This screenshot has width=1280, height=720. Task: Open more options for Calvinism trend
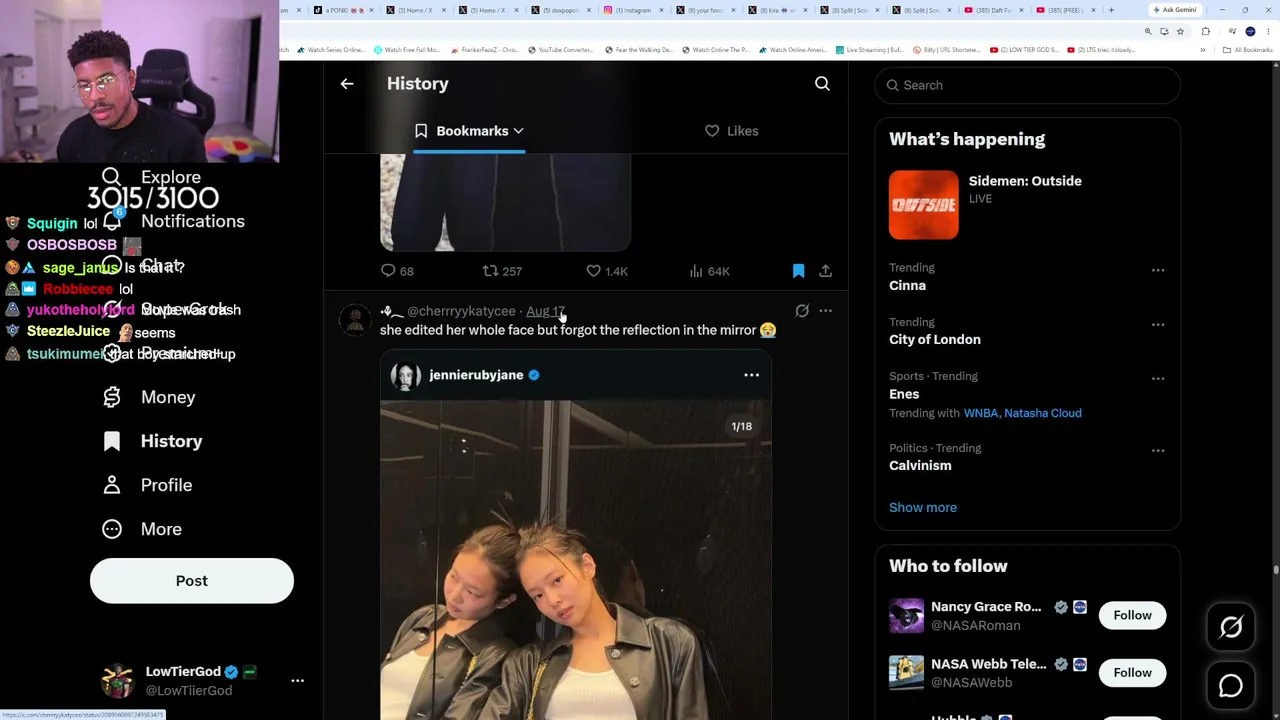point(1157,450)
